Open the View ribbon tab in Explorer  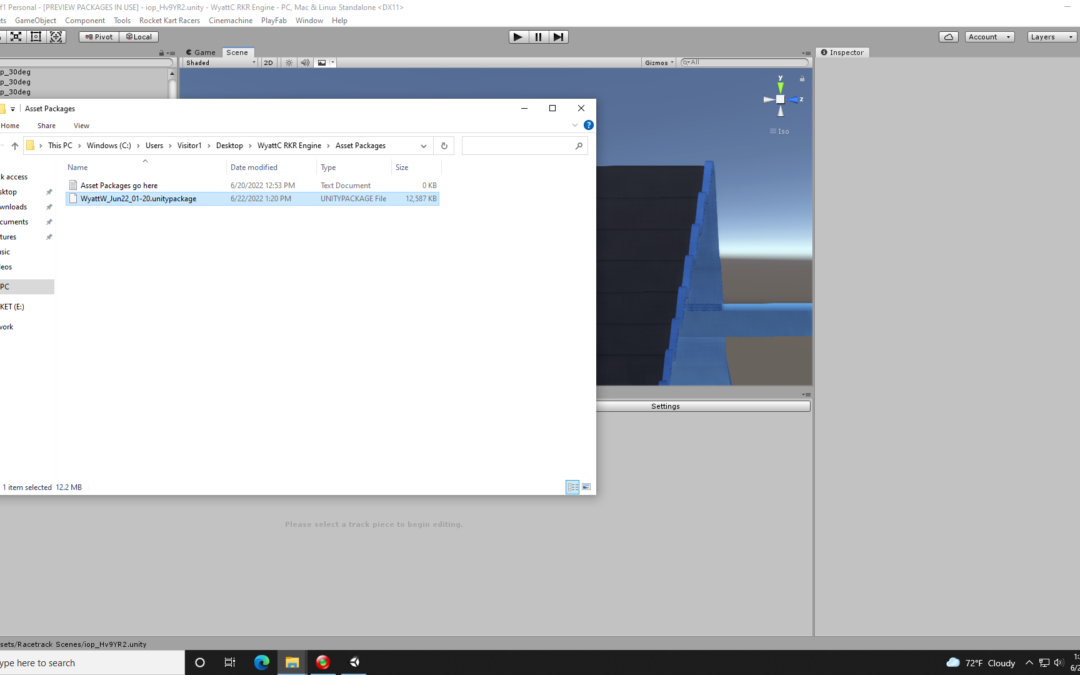[x=81, y=125]
